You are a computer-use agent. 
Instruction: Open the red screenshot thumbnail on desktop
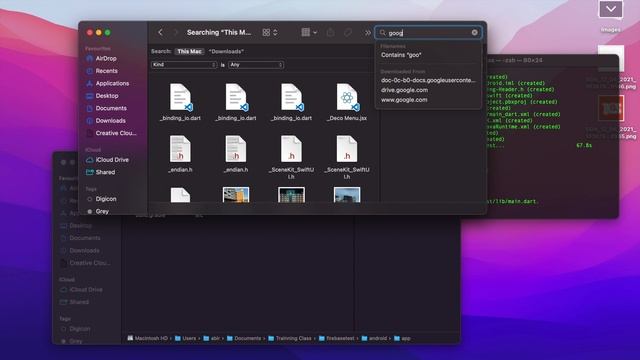coord(611,108)
